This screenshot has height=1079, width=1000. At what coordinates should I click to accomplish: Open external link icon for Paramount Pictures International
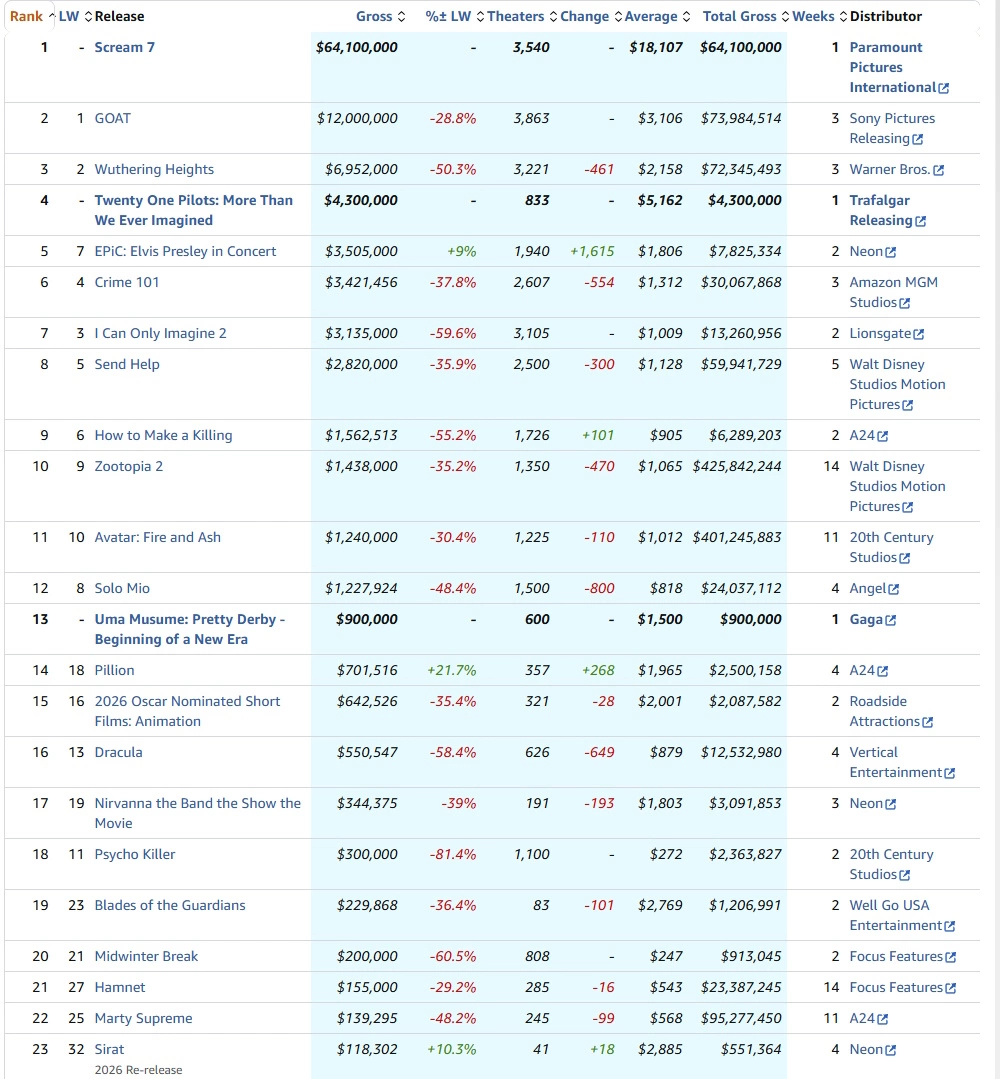tap(944, 88)
